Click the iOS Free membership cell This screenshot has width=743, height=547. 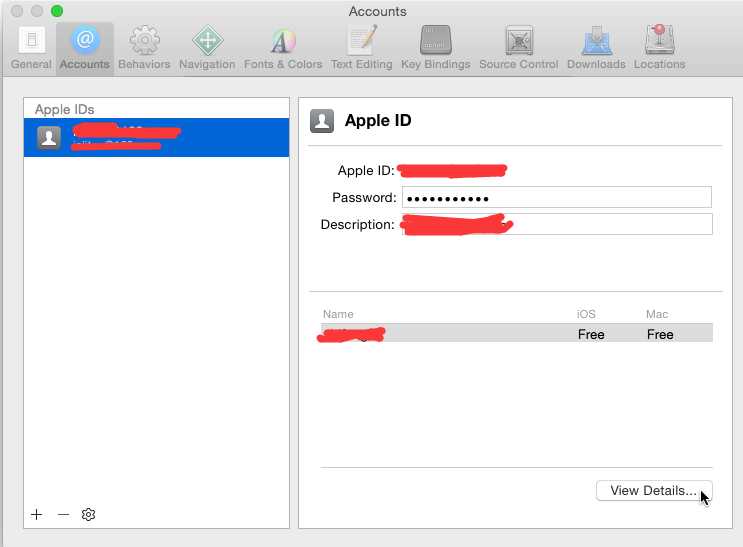pos(591,335)
